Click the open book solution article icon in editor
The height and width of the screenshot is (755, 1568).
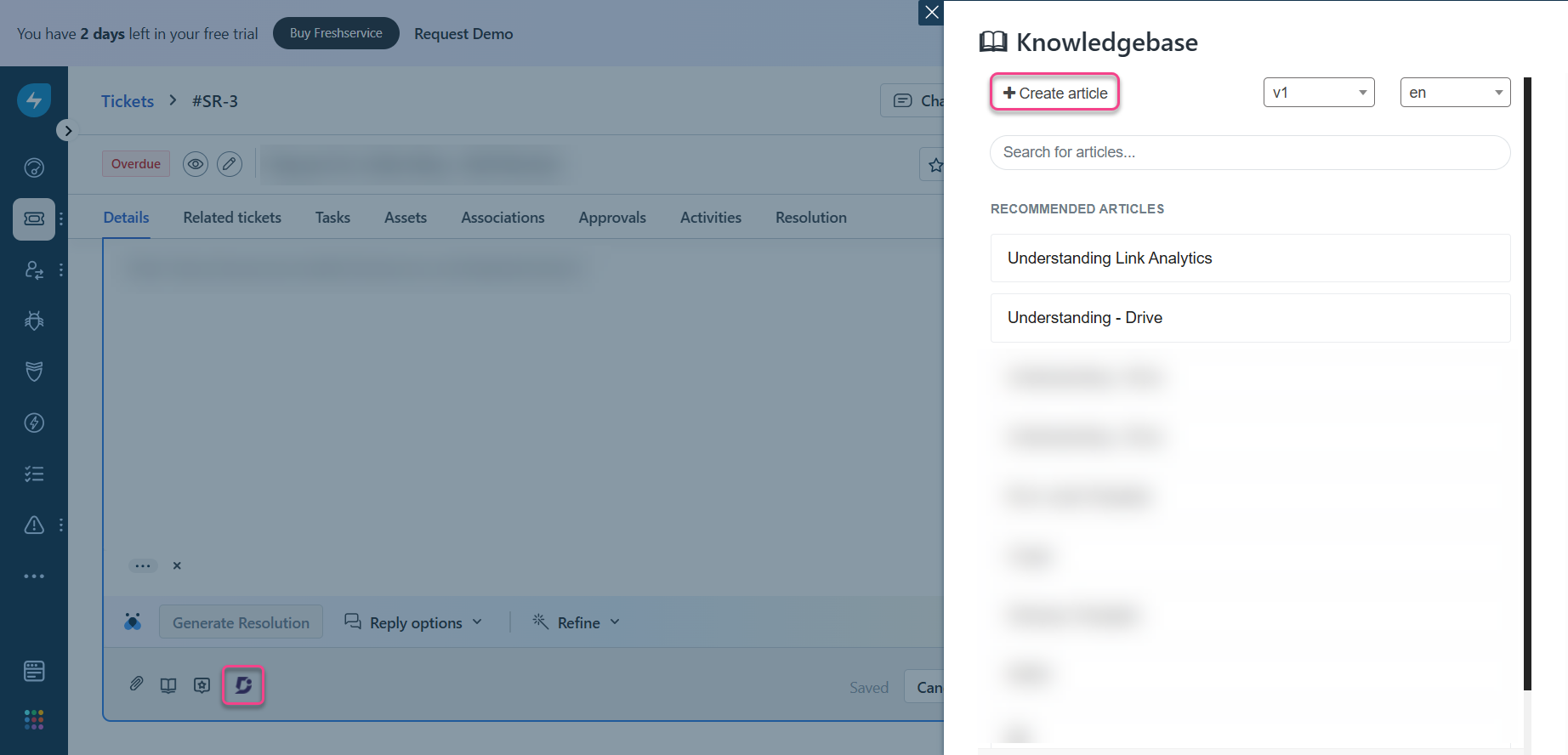[168, 685]
